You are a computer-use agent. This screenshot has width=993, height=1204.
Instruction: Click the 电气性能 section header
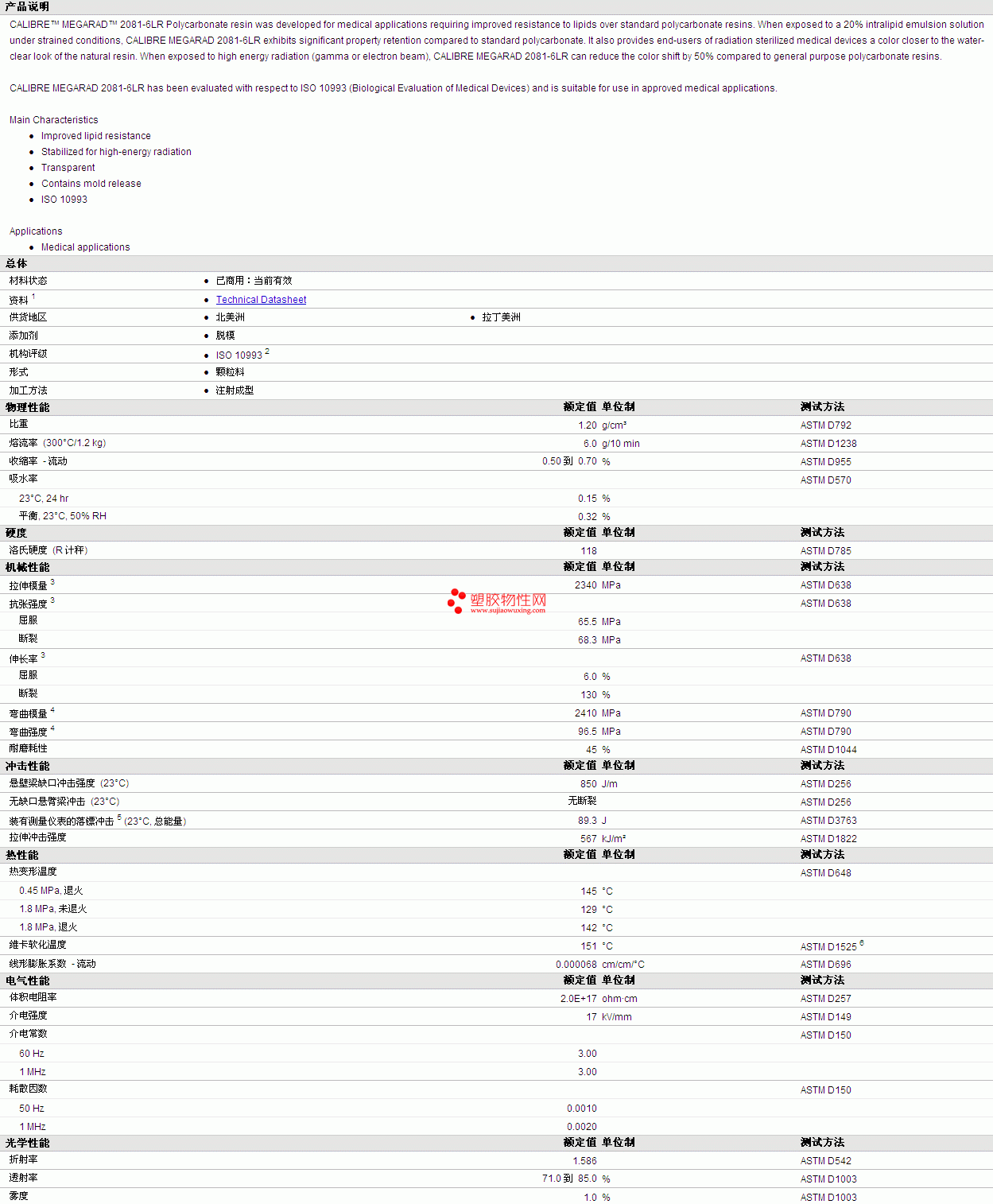click(x=28, y=981)
